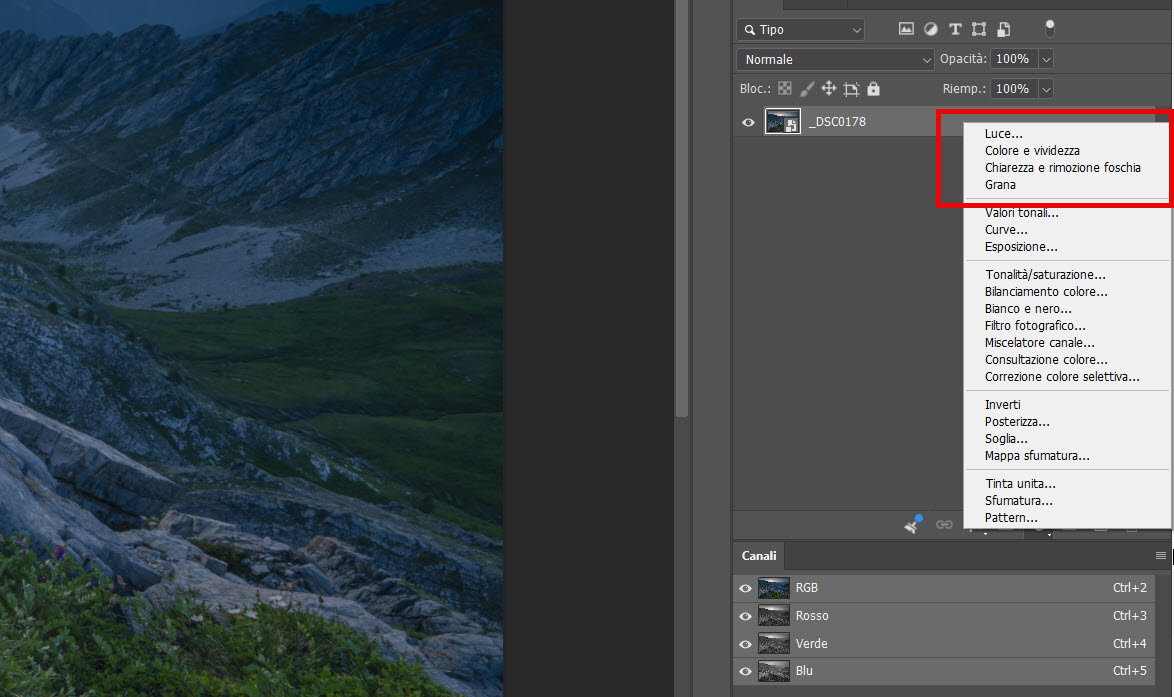Image resolution: width=1174 pixels, height=697 pixels.
Task: Hide the Rosso channel
Action: 745,616
